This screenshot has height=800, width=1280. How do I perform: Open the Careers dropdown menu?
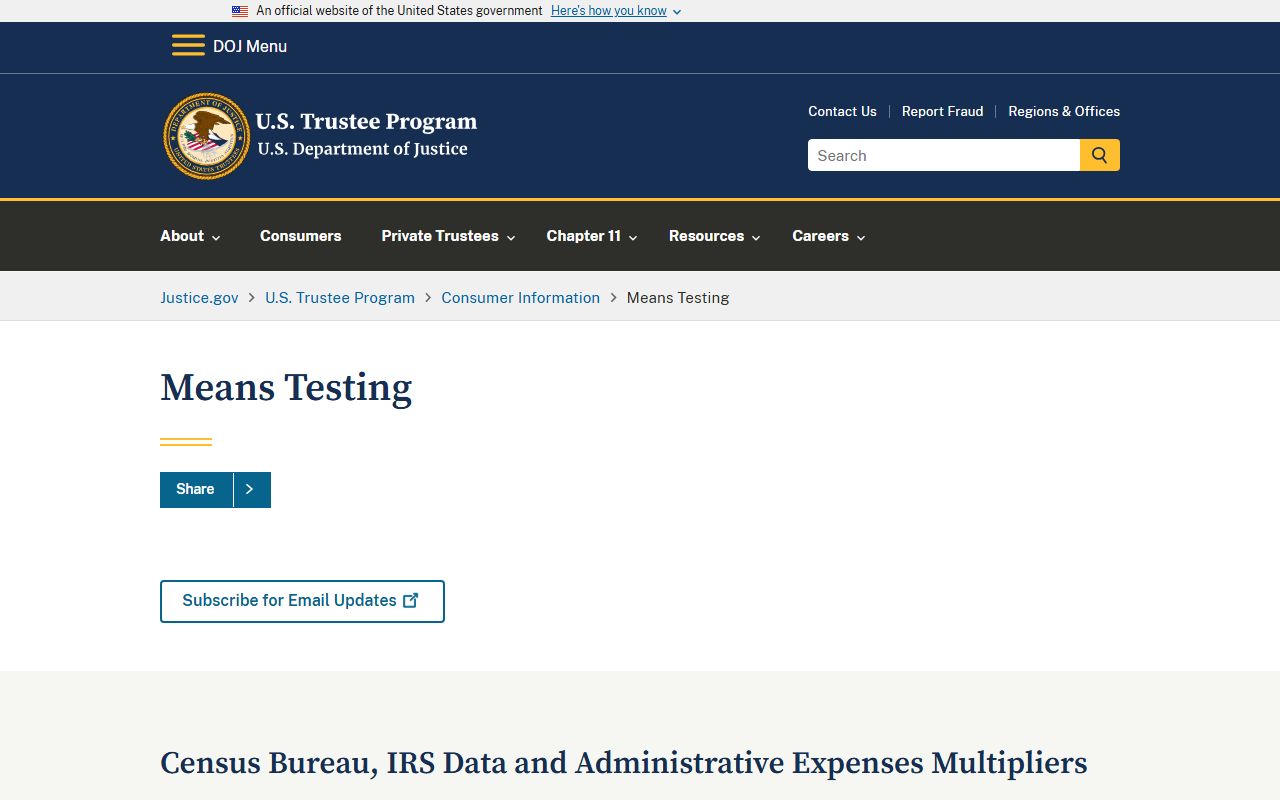pyautogui.click(x=829, y=236)
